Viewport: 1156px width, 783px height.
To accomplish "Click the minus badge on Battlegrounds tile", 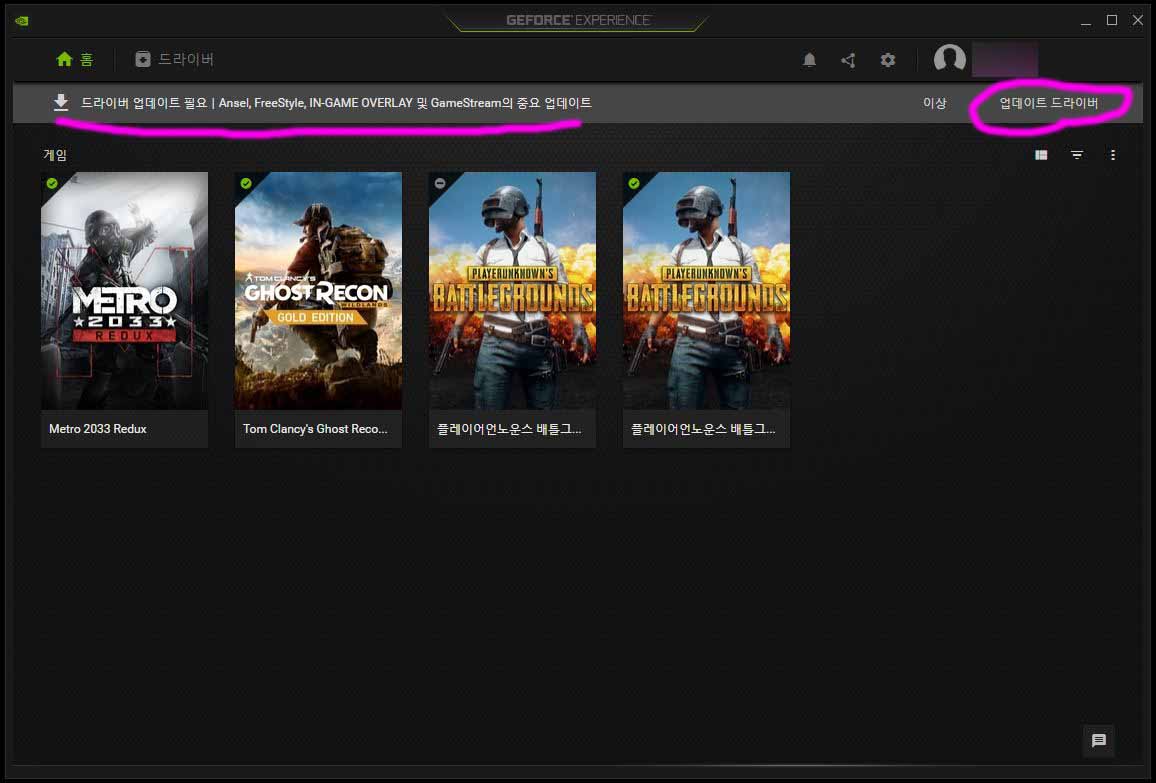I will coord(439,184).
